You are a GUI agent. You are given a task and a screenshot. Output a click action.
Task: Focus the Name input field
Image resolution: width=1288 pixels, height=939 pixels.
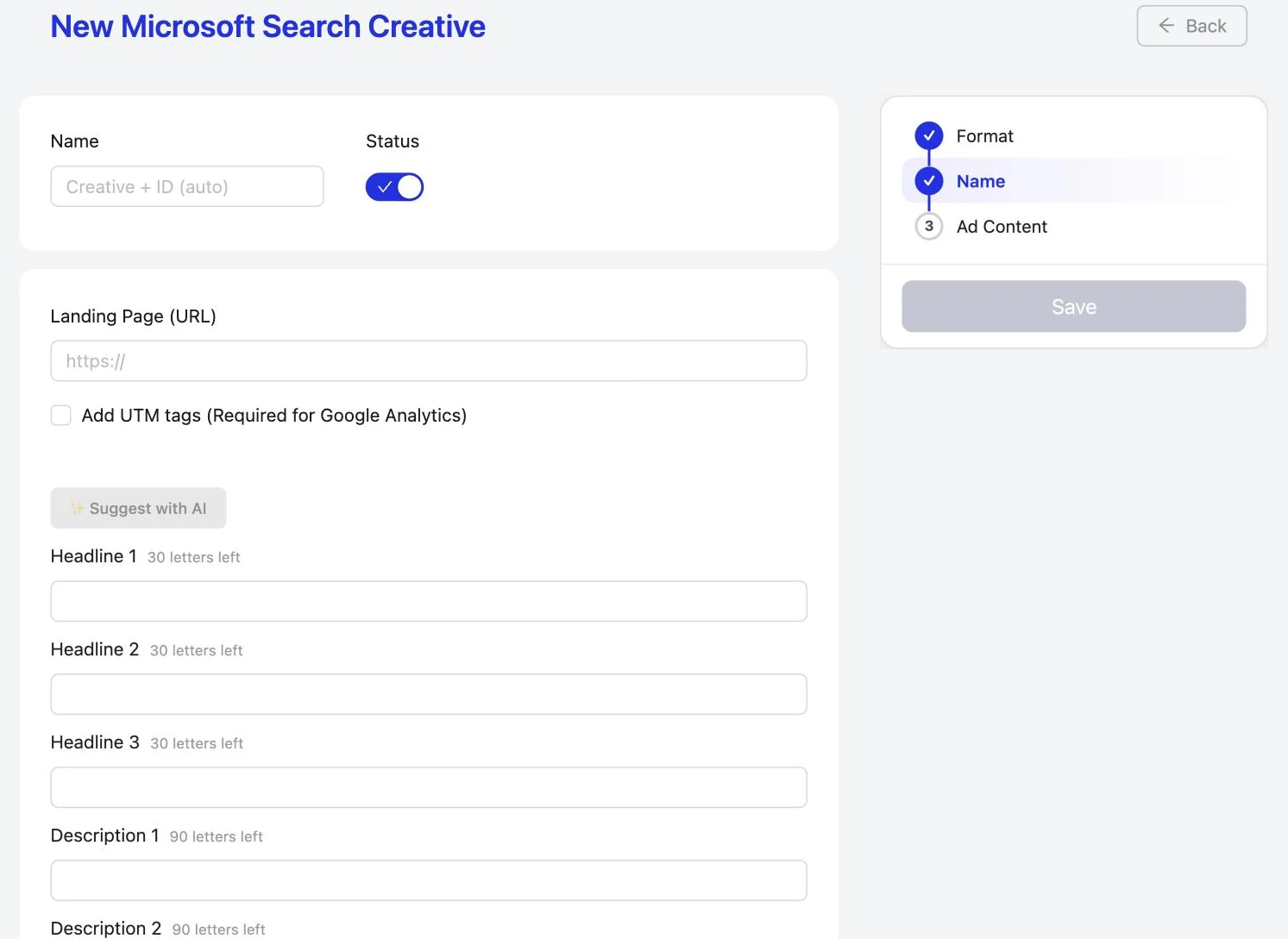[x=187, y=186]
